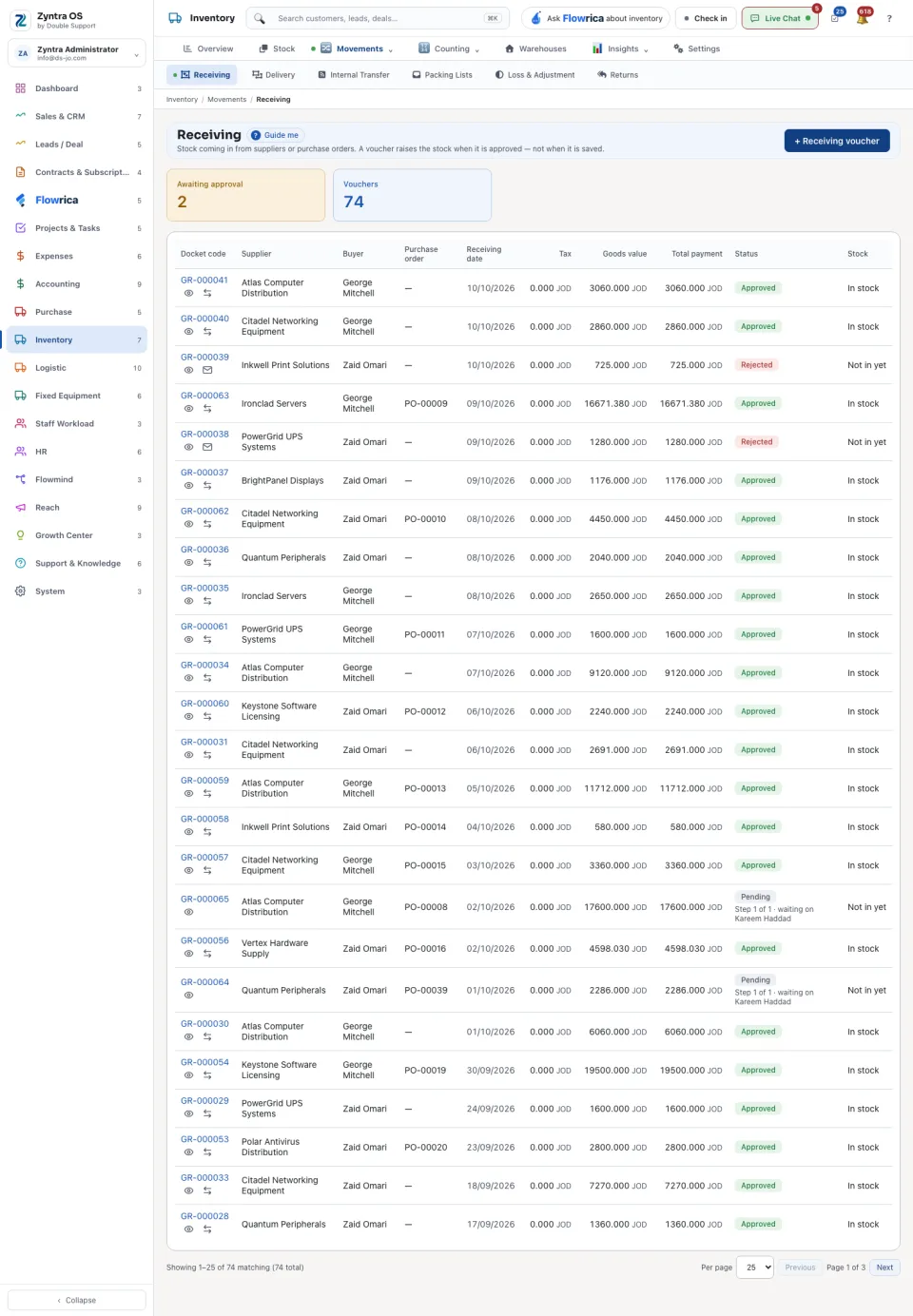Screen dimensions: 913x1316
Task: Click the Zyntra OS logo
Action: 21,20
